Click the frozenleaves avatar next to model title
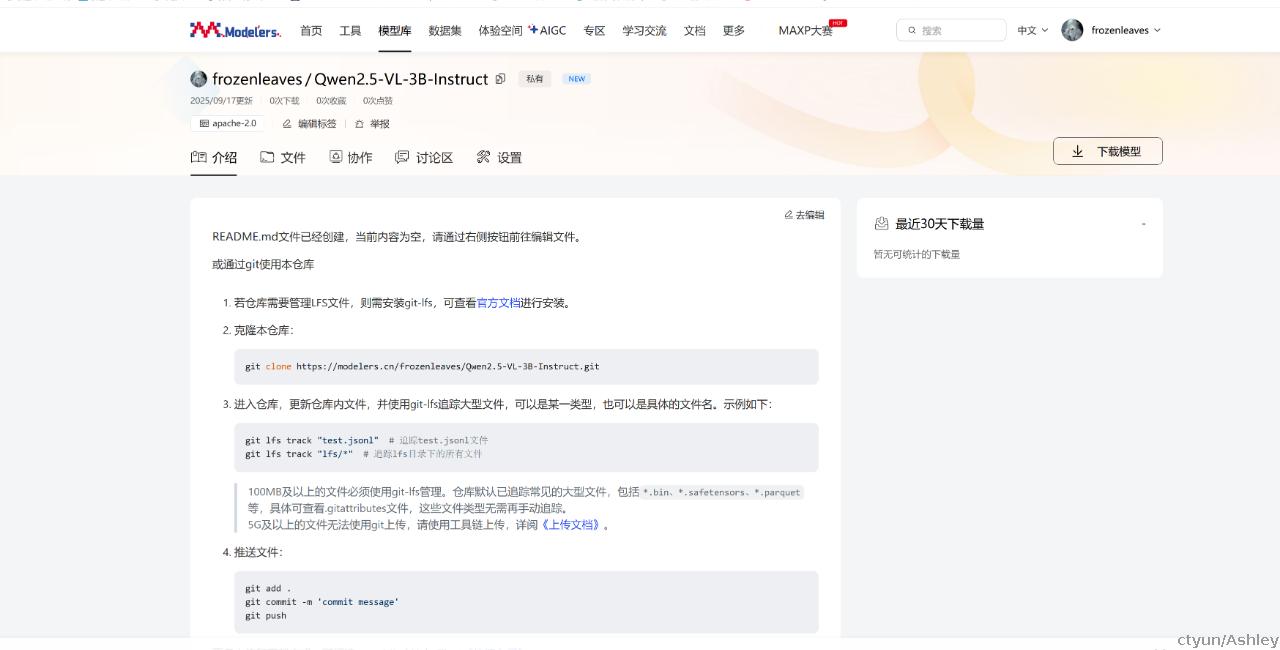This screenshot has width=1280, height=650. (x=199, y=79)
